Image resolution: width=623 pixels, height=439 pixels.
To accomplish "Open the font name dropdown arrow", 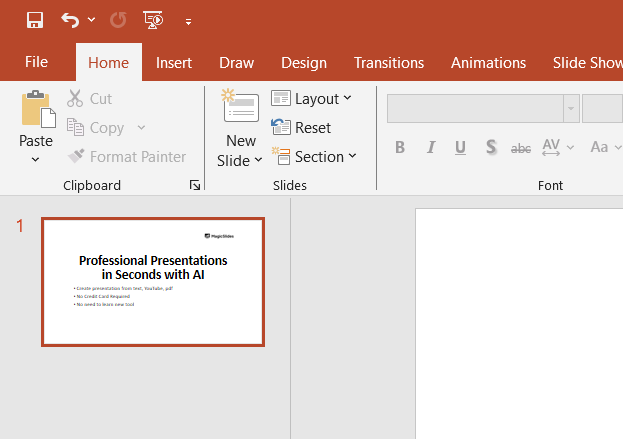I will click(x=571, y=108).
